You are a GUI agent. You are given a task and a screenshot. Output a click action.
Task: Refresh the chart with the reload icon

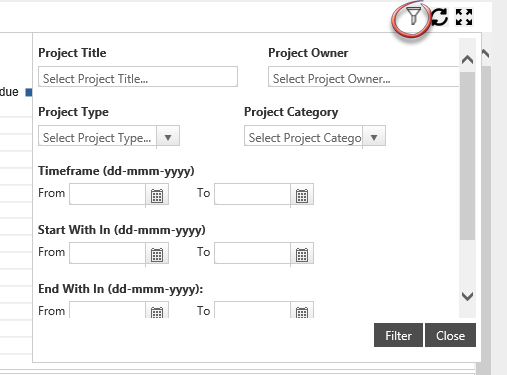pos(439,17)
